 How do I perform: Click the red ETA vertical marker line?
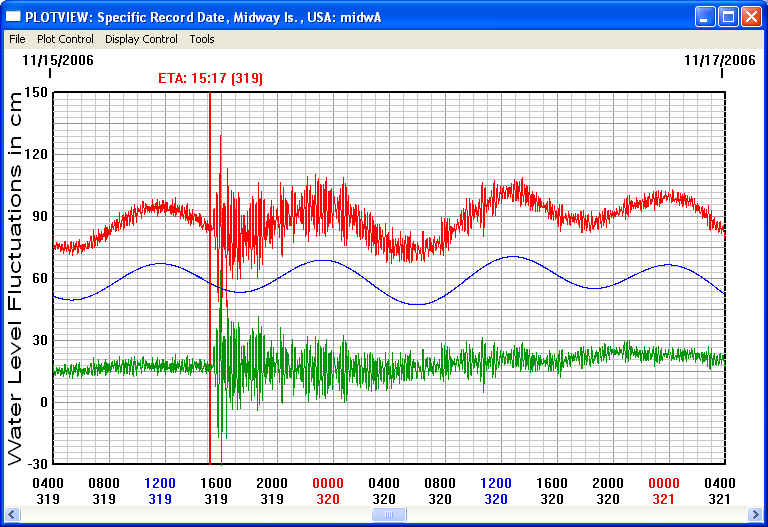pos(210,278)
